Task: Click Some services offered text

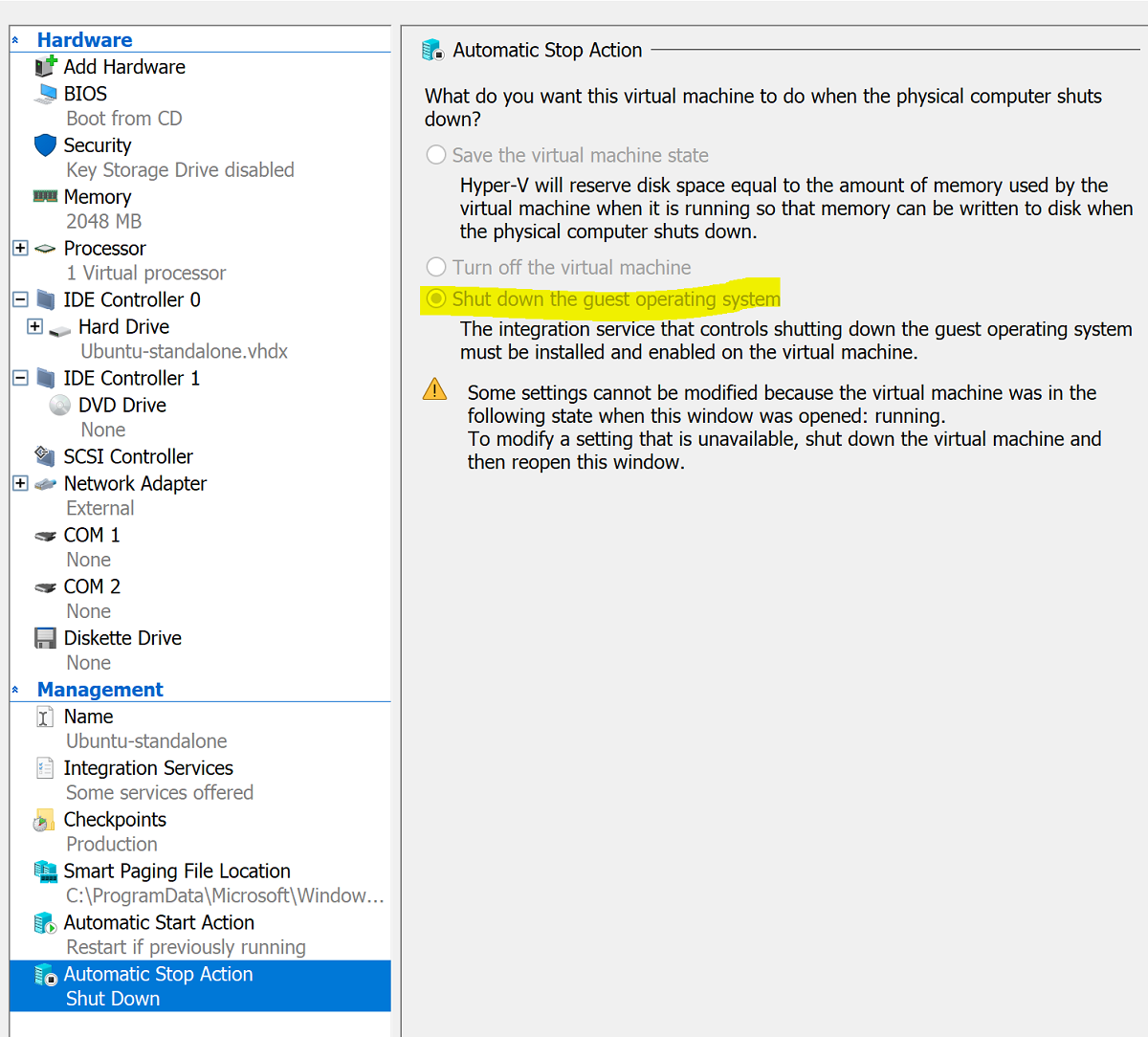Action: (160, 793)
